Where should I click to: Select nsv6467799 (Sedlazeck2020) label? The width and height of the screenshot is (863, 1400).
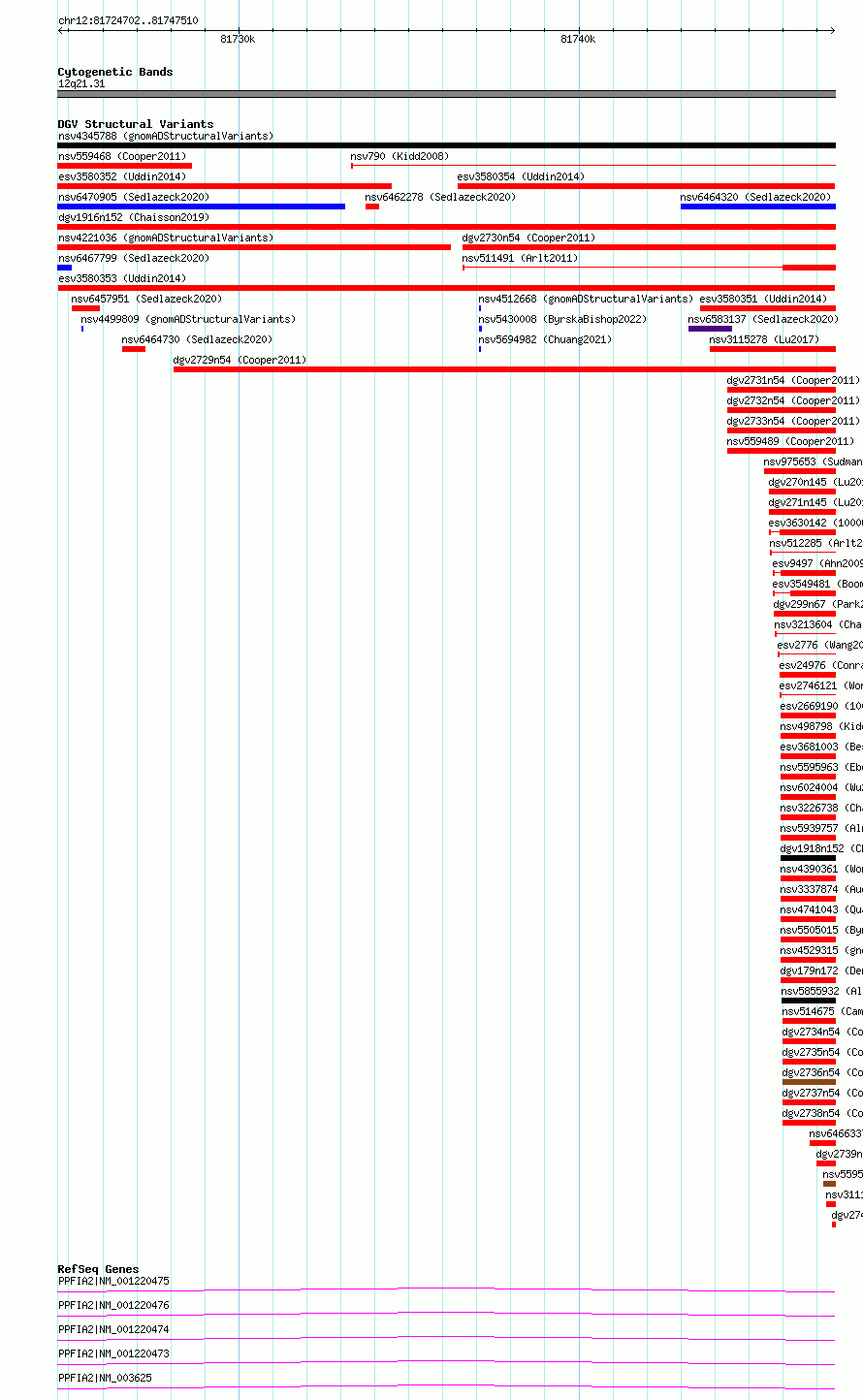pyautogui.click(x=134, y=258)
